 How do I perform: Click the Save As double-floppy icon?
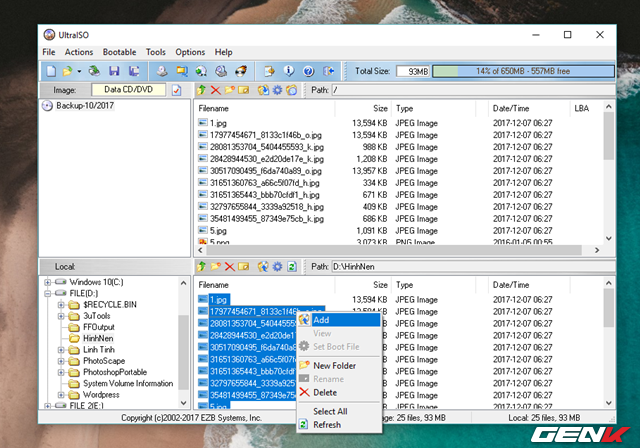[134, 71]
